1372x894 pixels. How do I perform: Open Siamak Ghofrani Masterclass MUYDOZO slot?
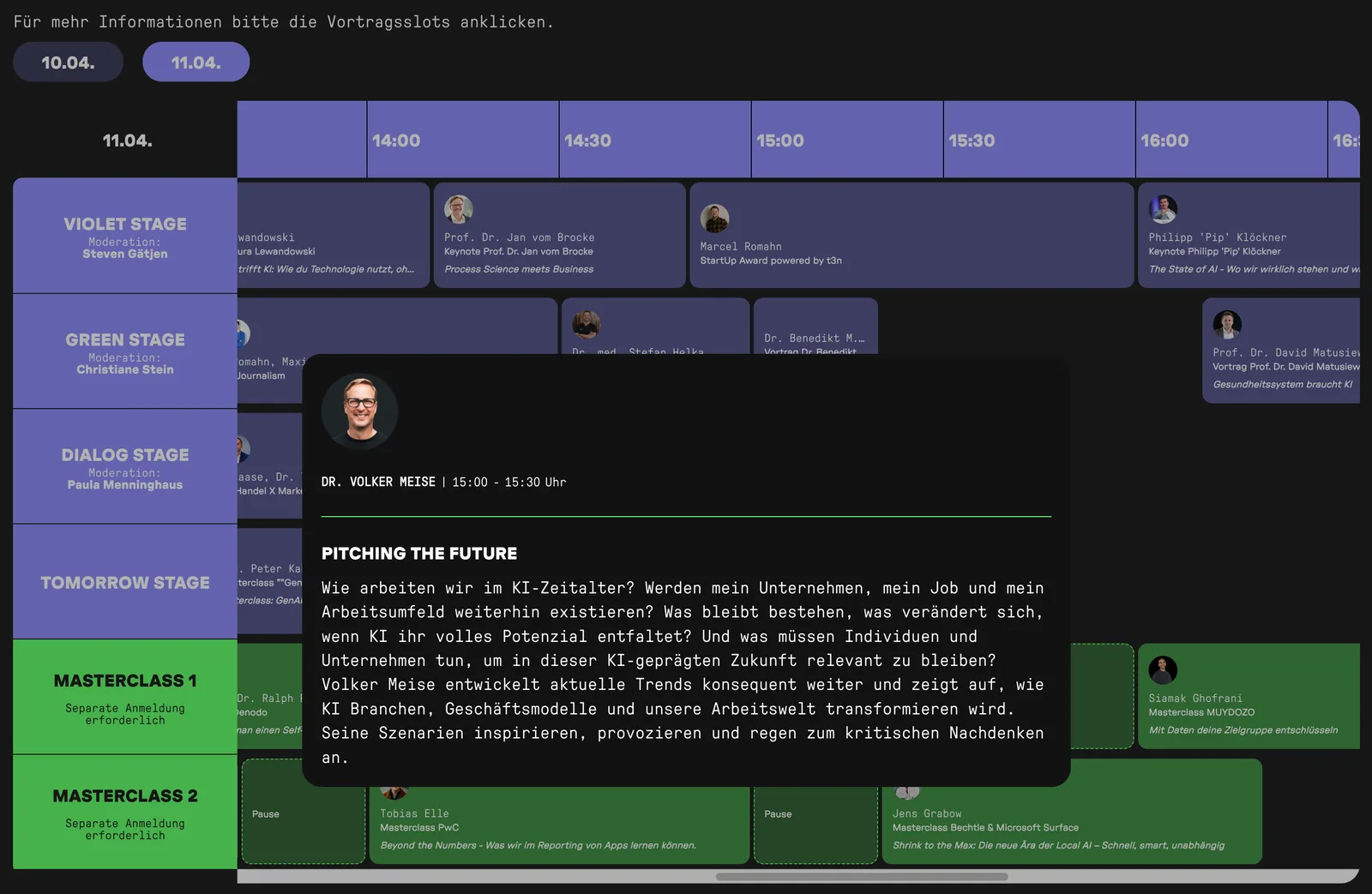(1249, 696)
